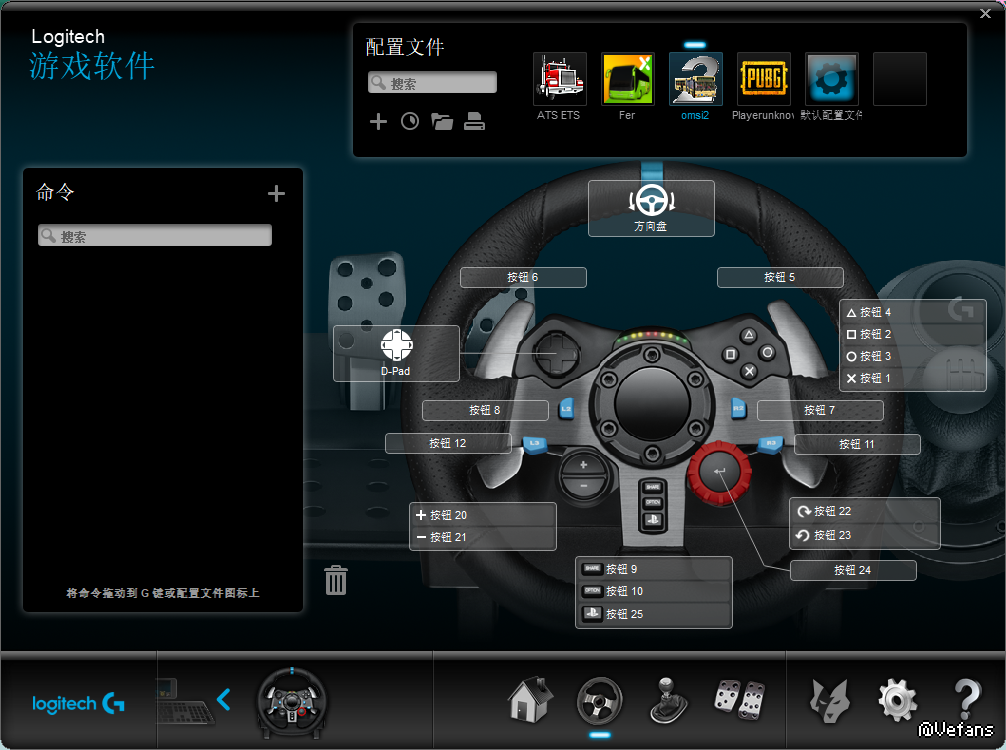Open the steering wheel 方向盘 setting
This screenshot has width=1006, height=750.
(651, 209)
